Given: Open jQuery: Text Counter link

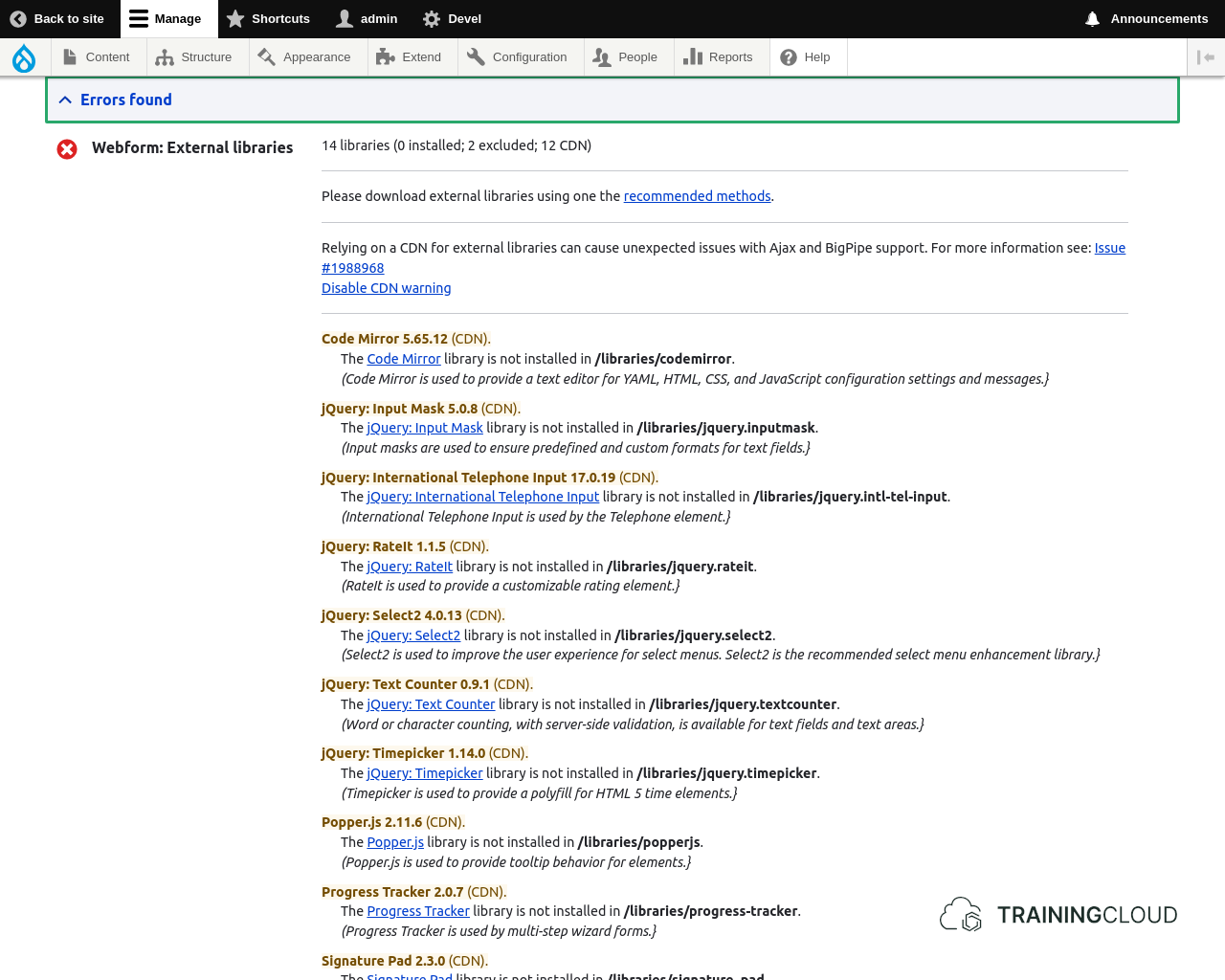Looking at the screenshot, I should [431, 704].
